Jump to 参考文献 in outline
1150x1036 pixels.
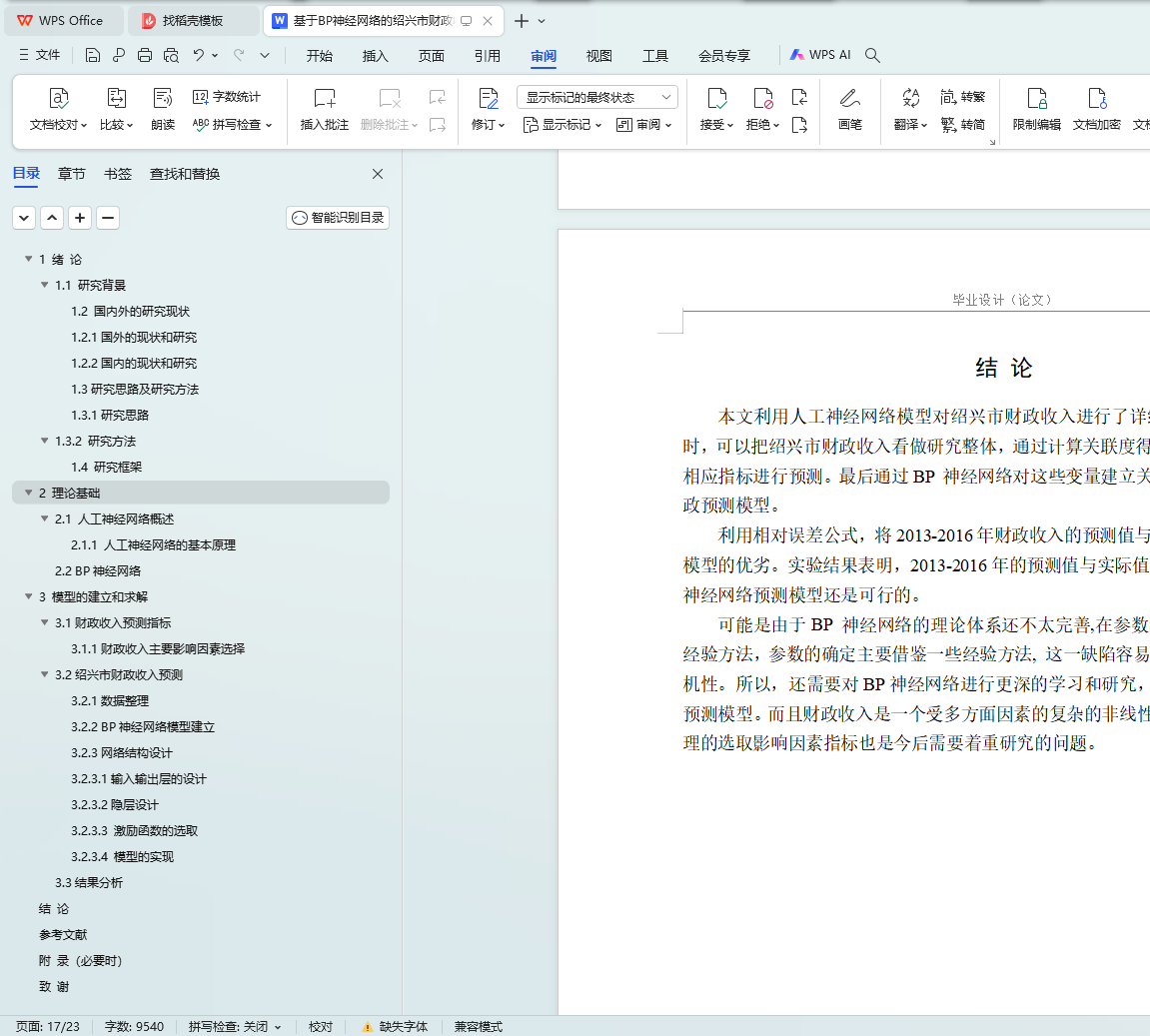(63, 934)
